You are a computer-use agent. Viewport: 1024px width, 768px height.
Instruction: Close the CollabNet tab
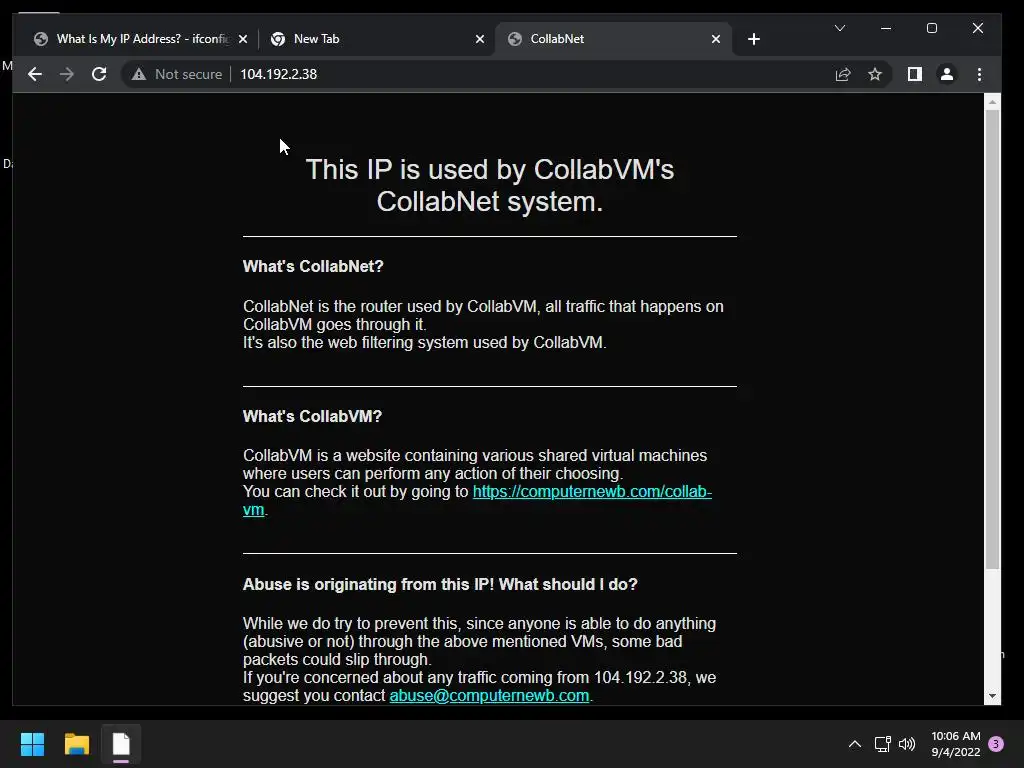[x=716, y=39]
